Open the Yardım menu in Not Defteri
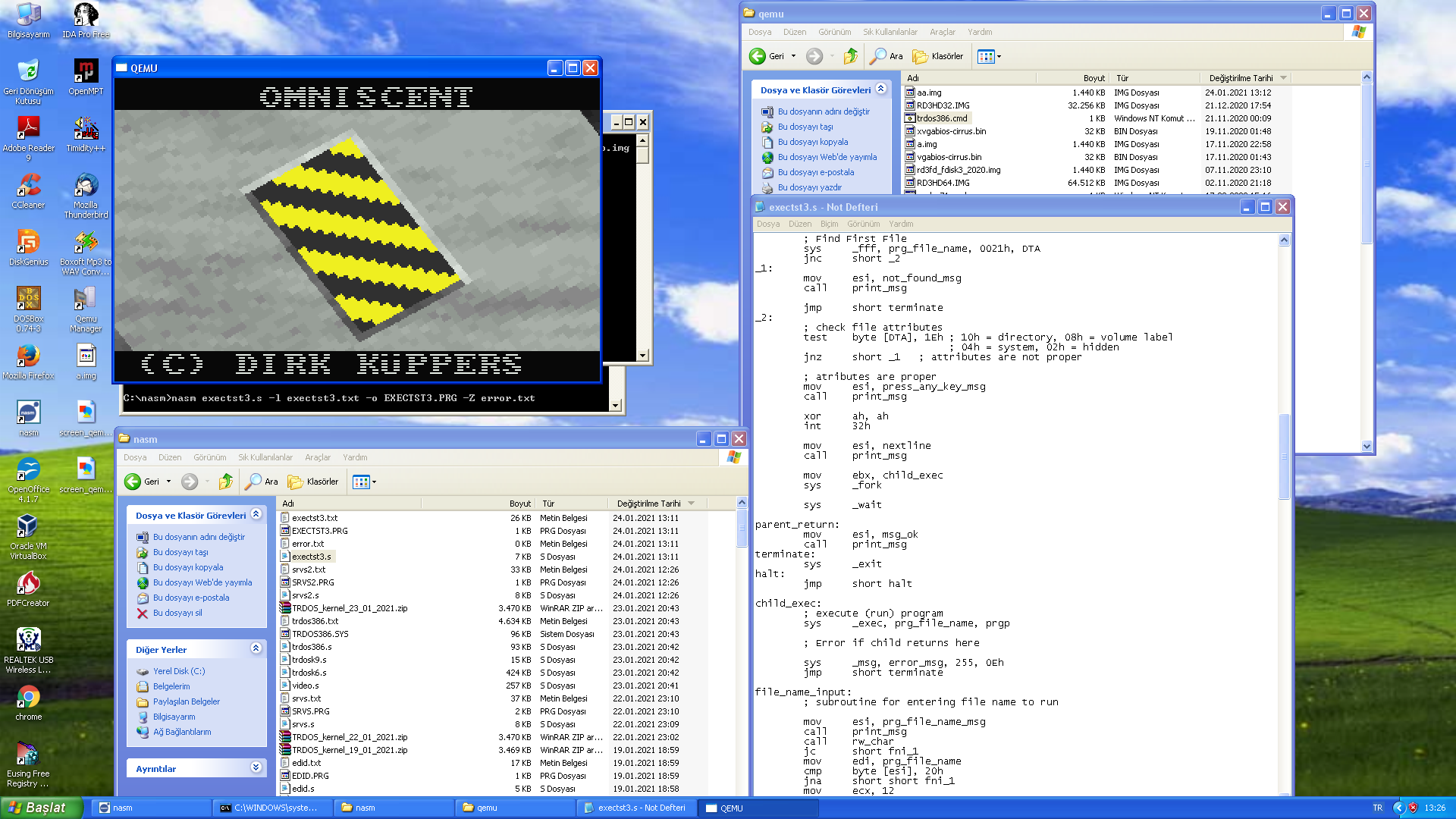This screenshot has width=1456, height=819. 901,224
